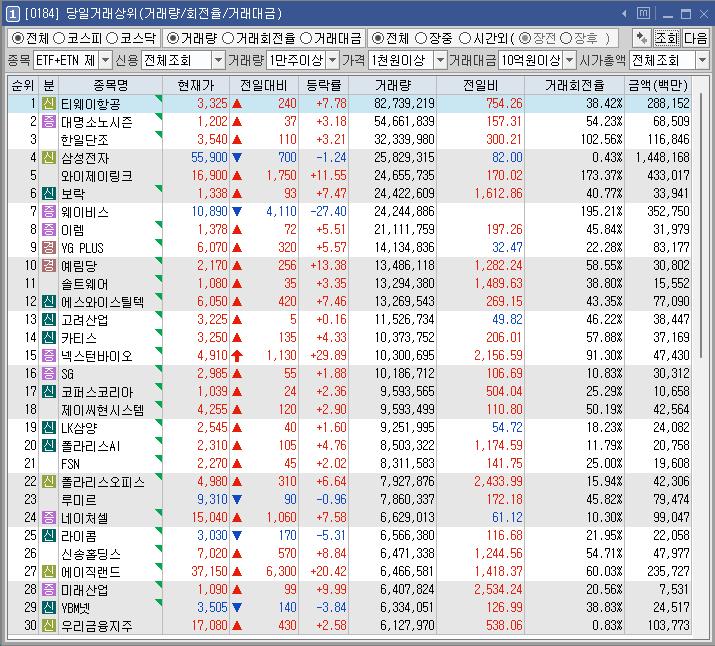Click the 신 badge next to 에스와이스틸텍

pyautogui.click(x=49, y=301)
